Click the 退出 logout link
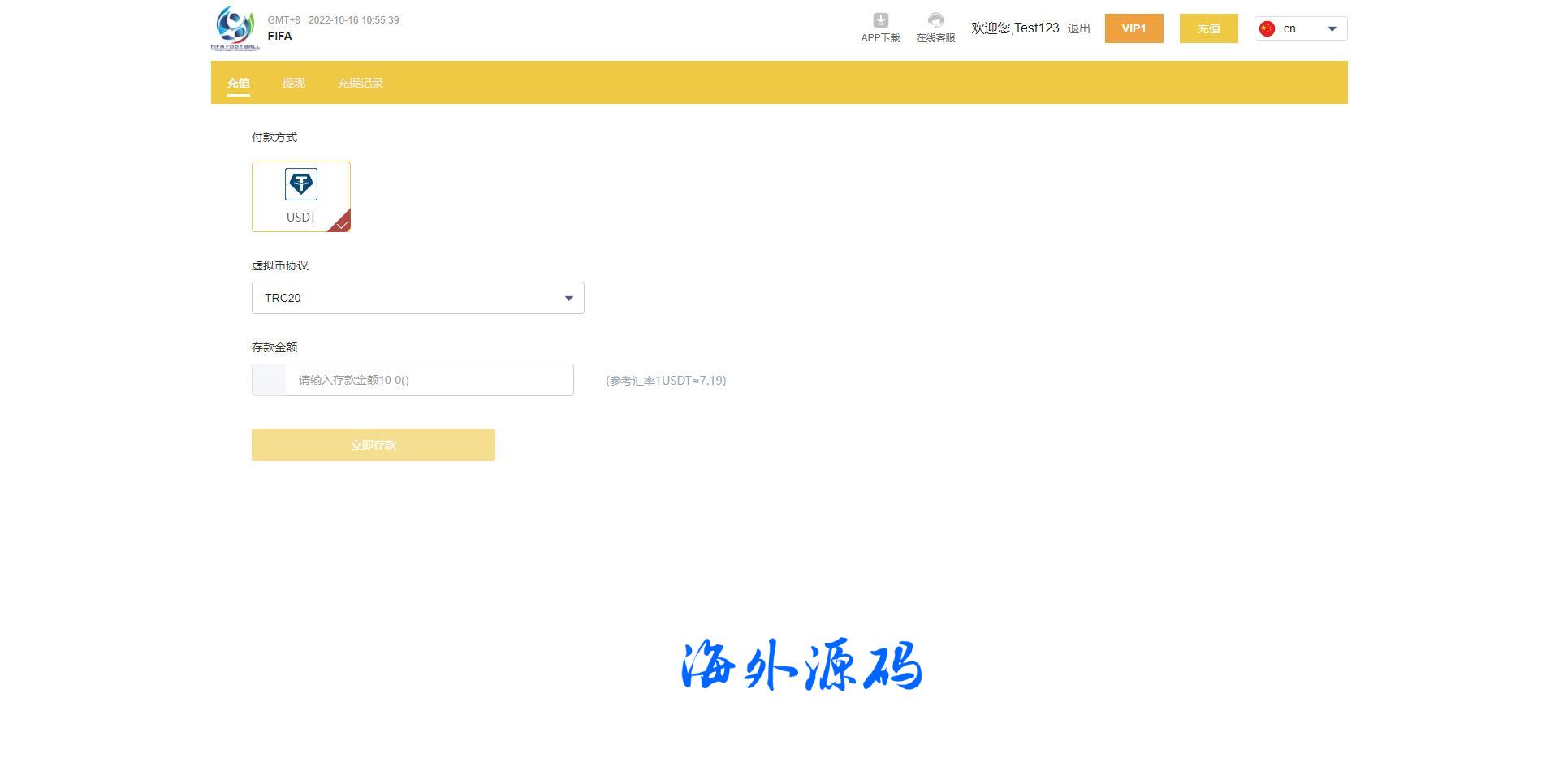This screenshot has height=784, width=1559. click(1078, 29)
